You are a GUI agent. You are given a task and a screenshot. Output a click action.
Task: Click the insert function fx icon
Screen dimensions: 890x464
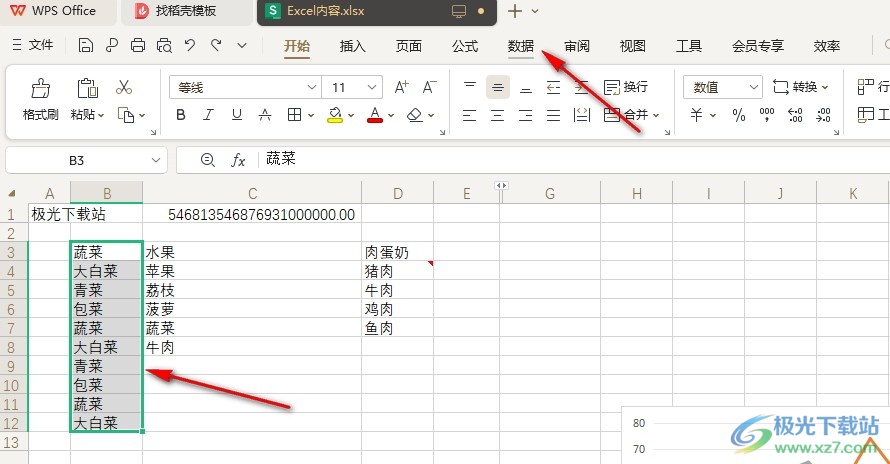[x=238, y=160]
